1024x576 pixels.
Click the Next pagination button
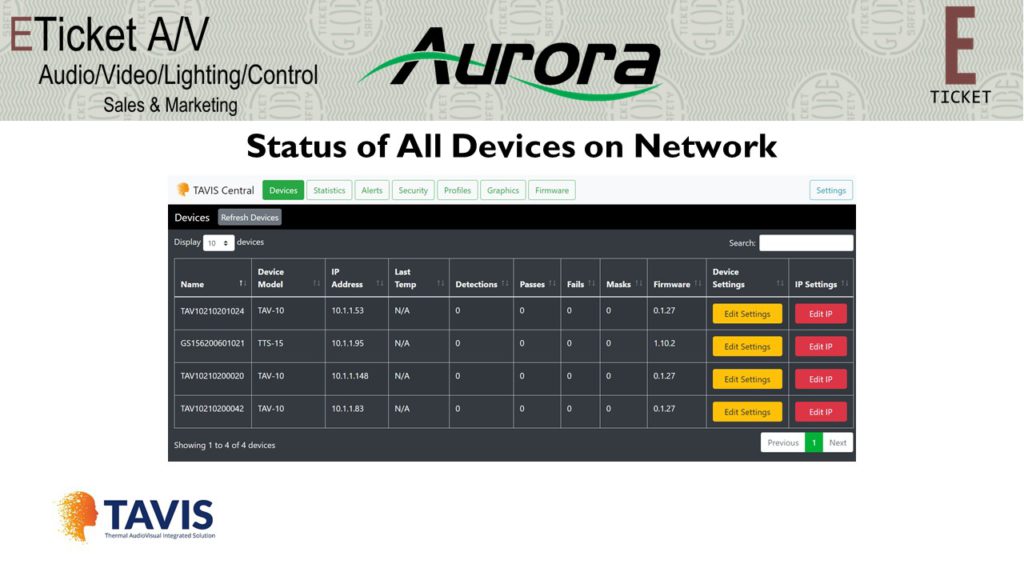click(x=837, y=443)
